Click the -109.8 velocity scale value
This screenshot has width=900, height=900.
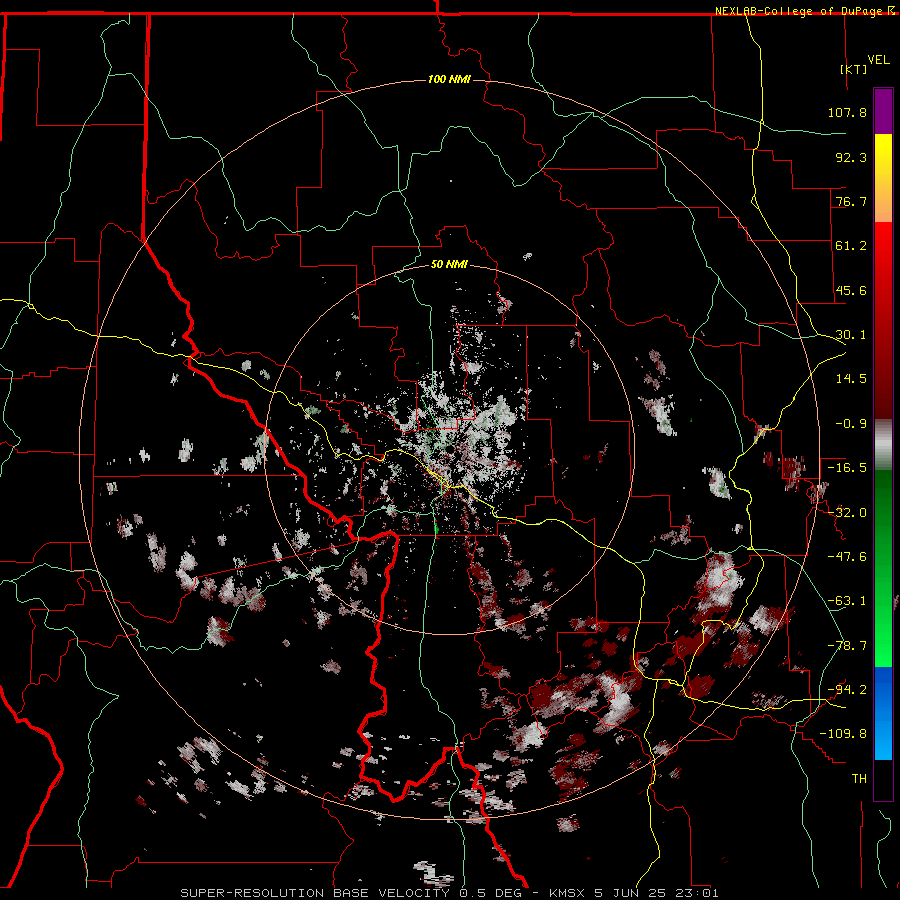[x=843, y=734]
